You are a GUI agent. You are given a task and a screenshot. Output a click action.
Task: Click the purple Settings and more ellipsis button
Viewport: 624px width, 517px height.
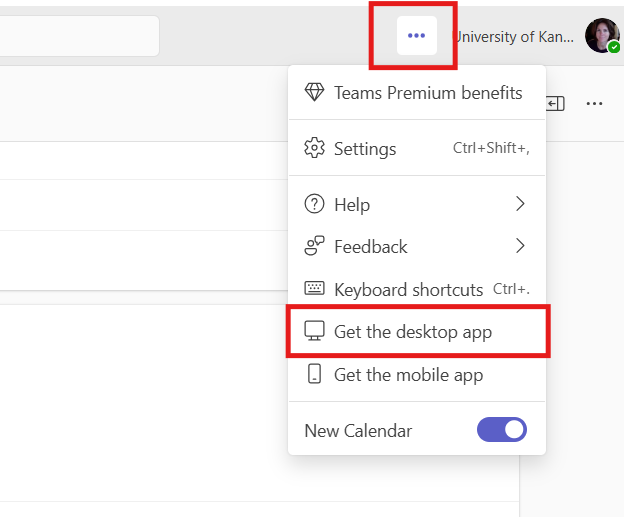point(417,36)
